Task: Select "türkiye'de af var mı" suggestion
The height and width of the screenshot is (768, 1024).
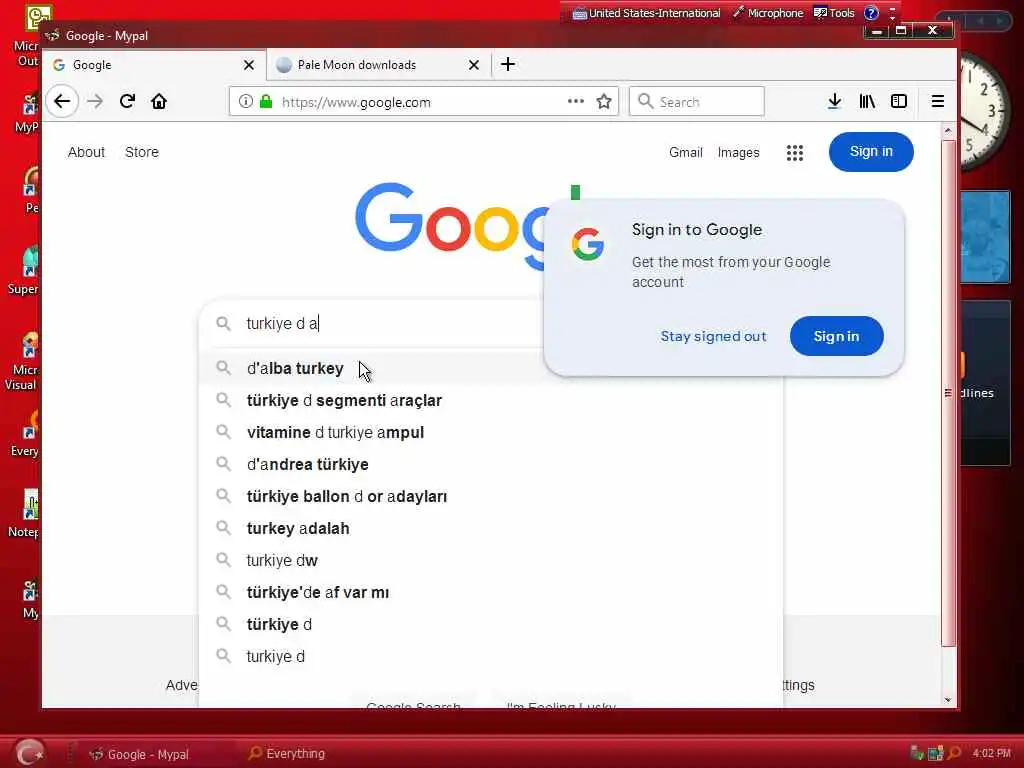Action: (x=490, y=592)
